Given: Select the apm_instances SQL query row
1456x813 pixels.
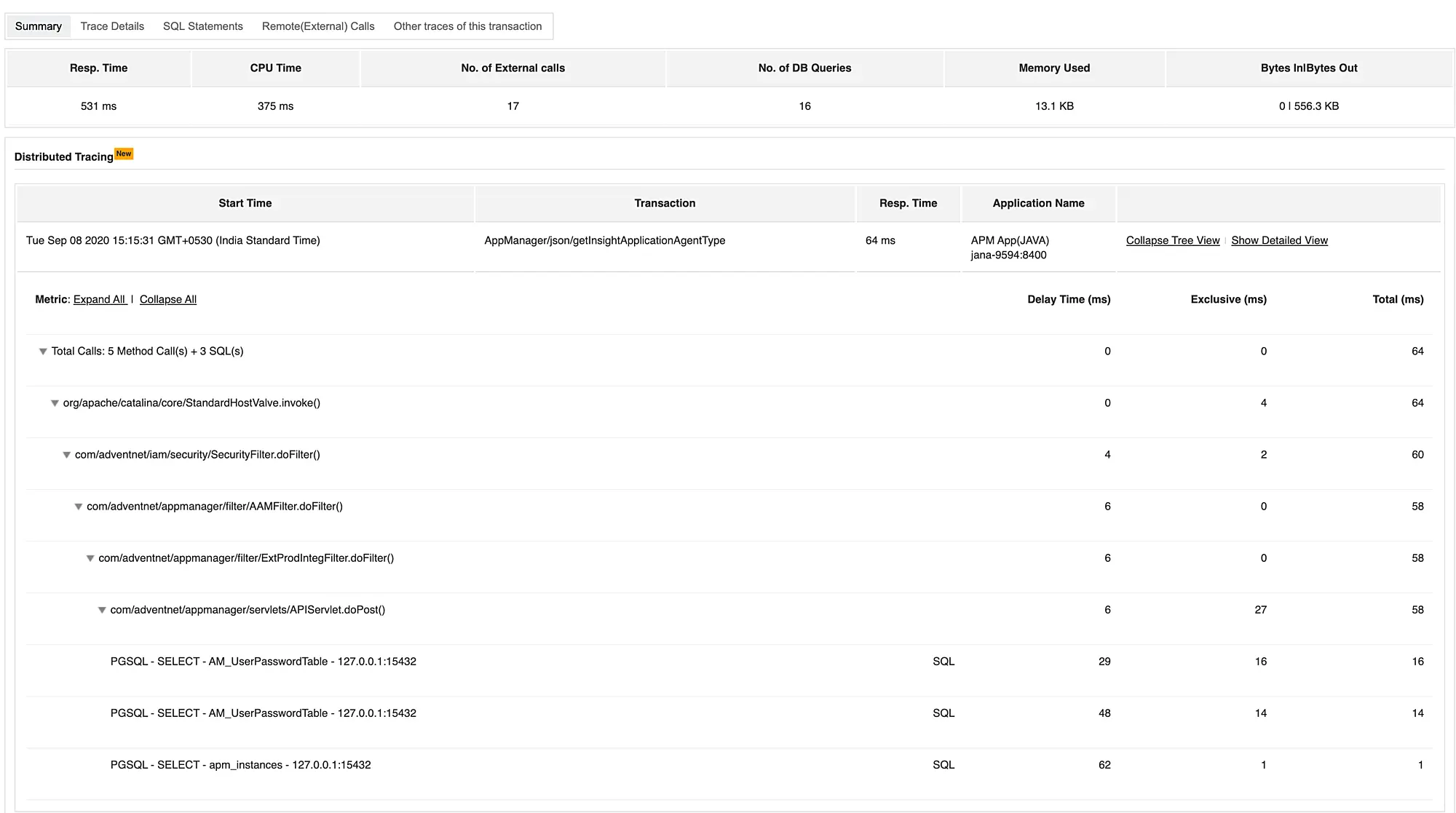Looking at the screenshot, I should click(x=240, y=765).
